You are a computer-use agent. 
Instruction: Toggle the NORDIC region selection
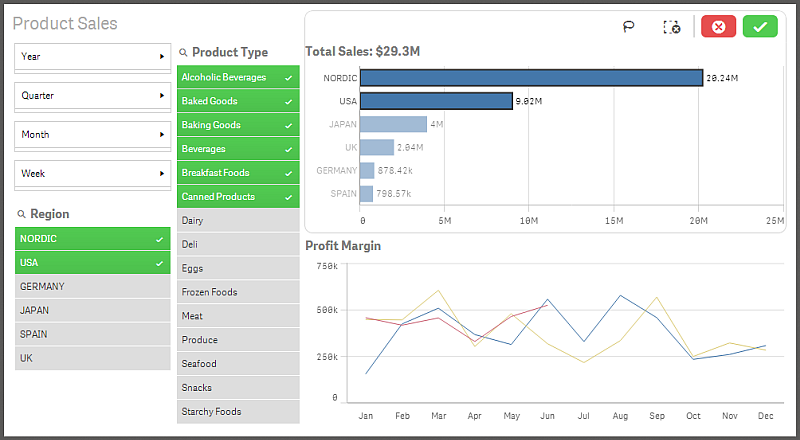pos(92,239)
